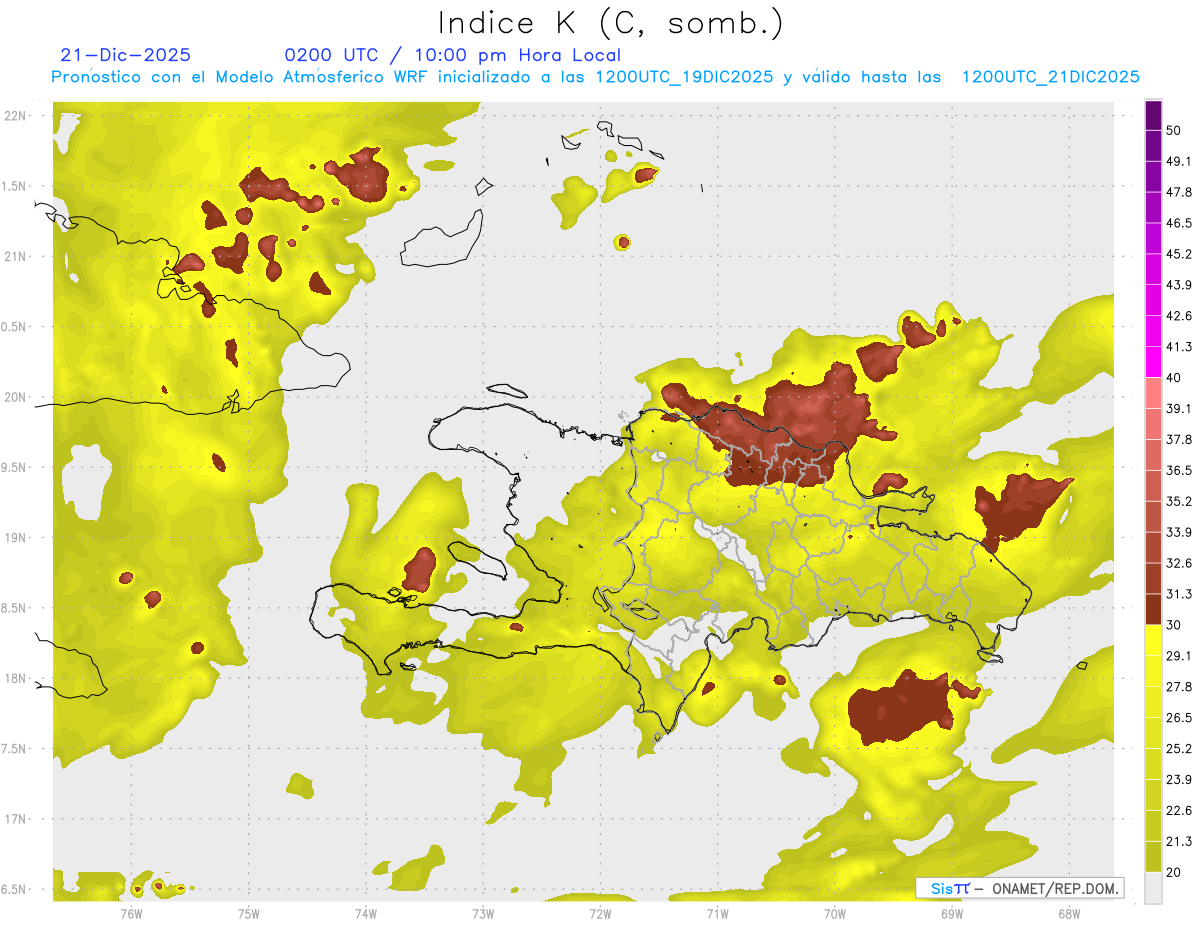Viewport: 1200px width, 927px height.
Task: Click the colorbar value '40'
Action: (x=1175, y=378)
